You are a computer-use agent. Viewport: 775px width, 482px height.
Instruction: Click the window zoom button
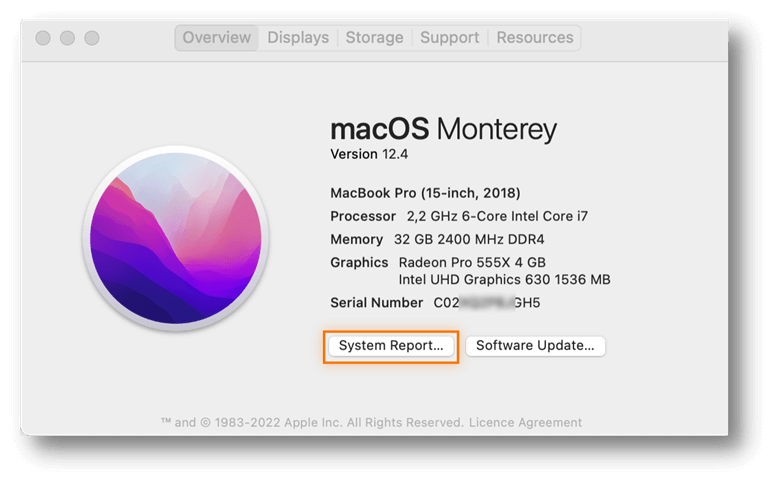[91, 38]
